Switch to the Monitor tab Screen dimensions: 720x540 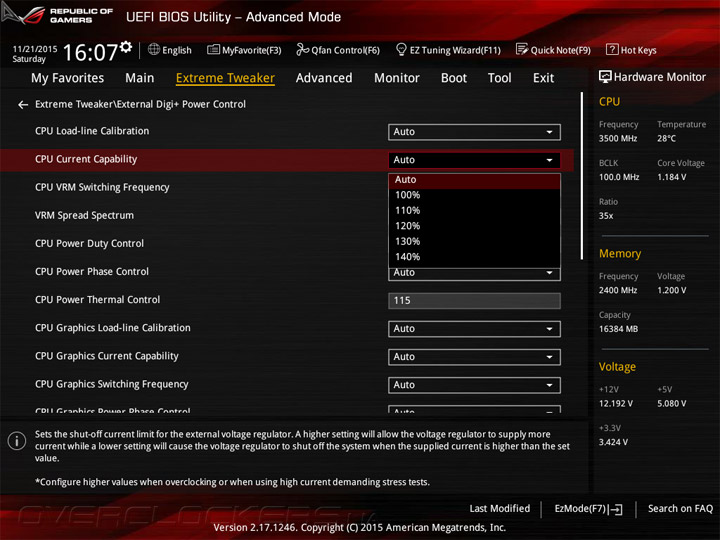397,78
